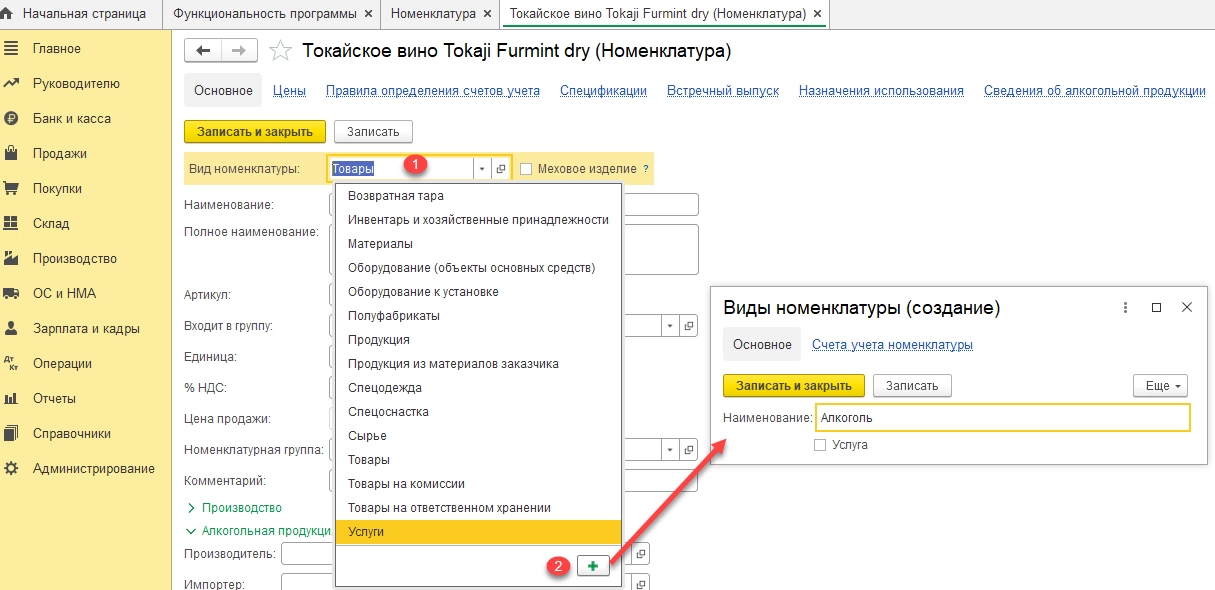
Task: Choose Продукция in the dropdown list
Action: click(478, 340)
